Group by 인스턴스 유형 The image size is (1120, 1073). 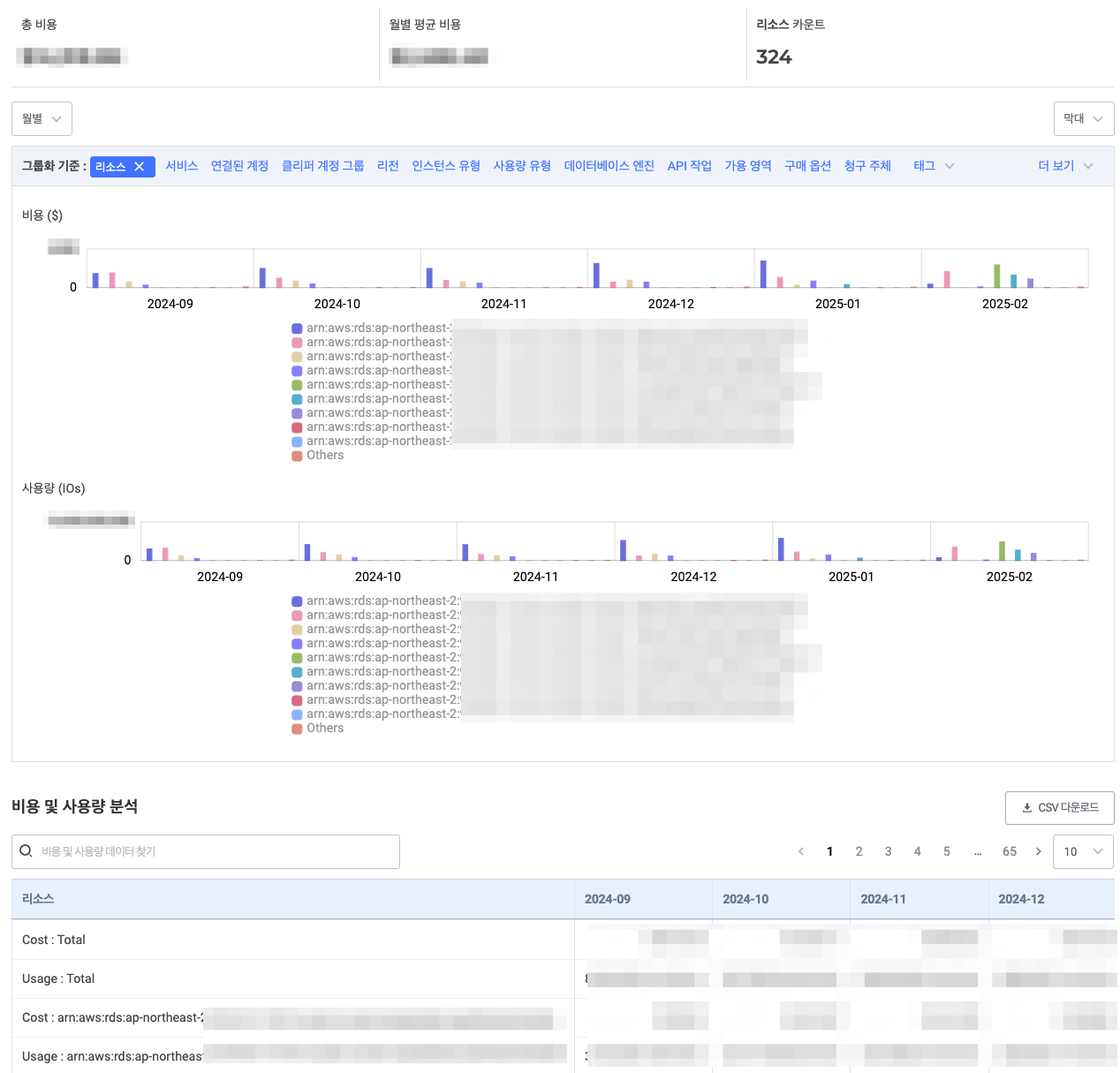(x=446, y=166)
